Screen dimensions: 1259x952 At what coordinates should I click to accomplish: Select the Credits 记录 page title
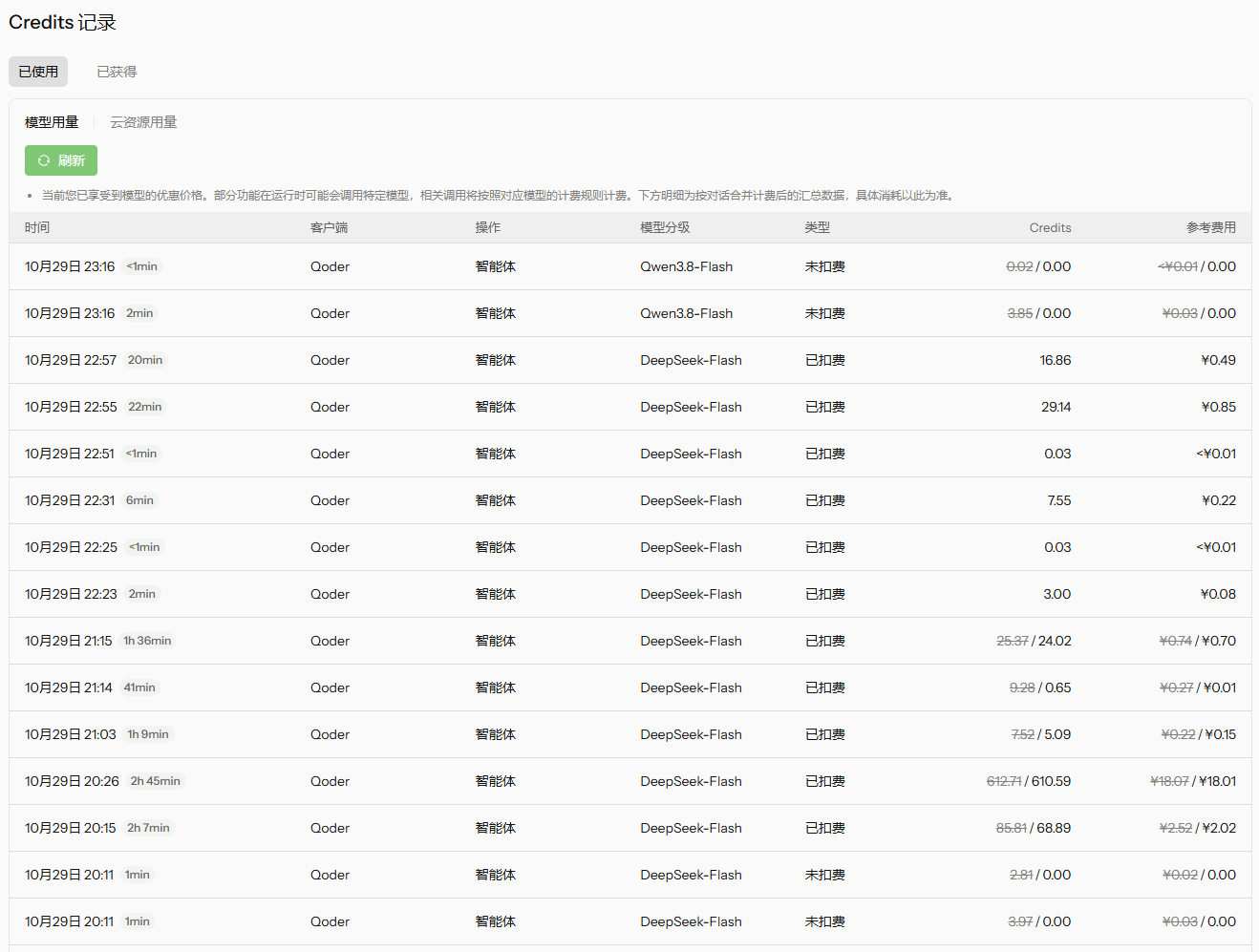[62, 22]
